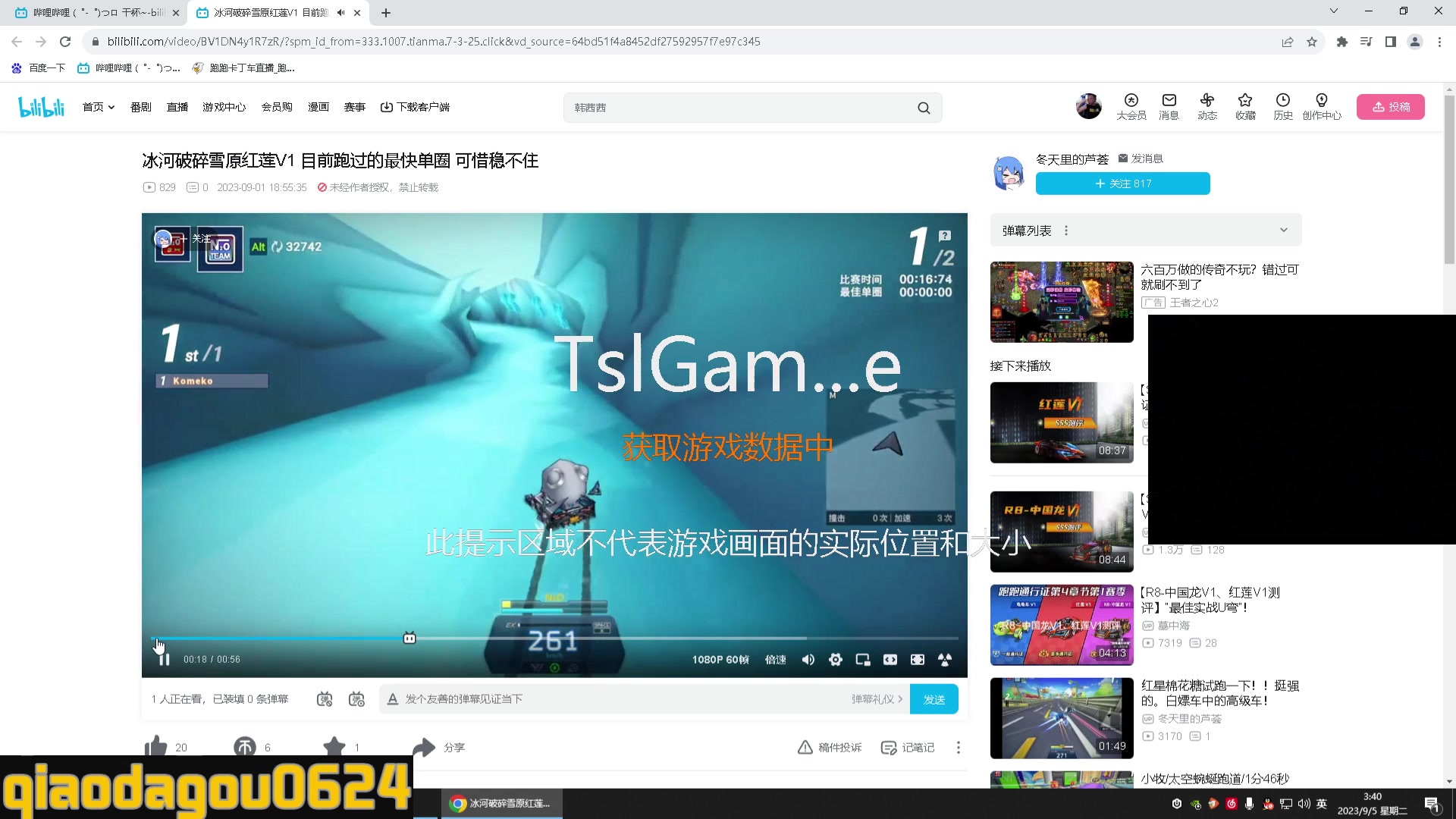Open danmaku list more options dots

(x=1066, y=231)
